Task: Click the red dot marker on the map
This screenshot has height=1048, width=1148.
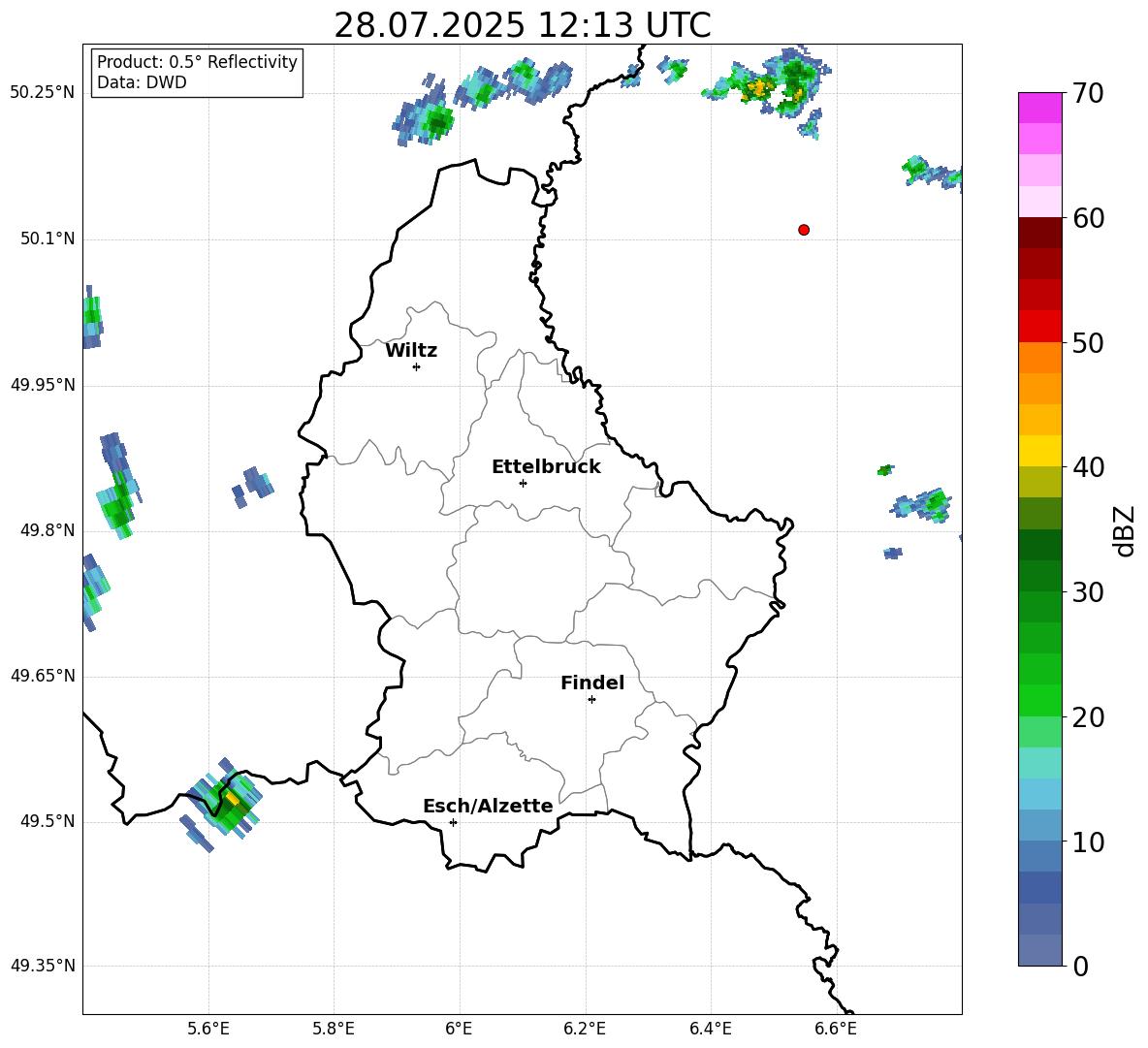Action: click(804, 230)
